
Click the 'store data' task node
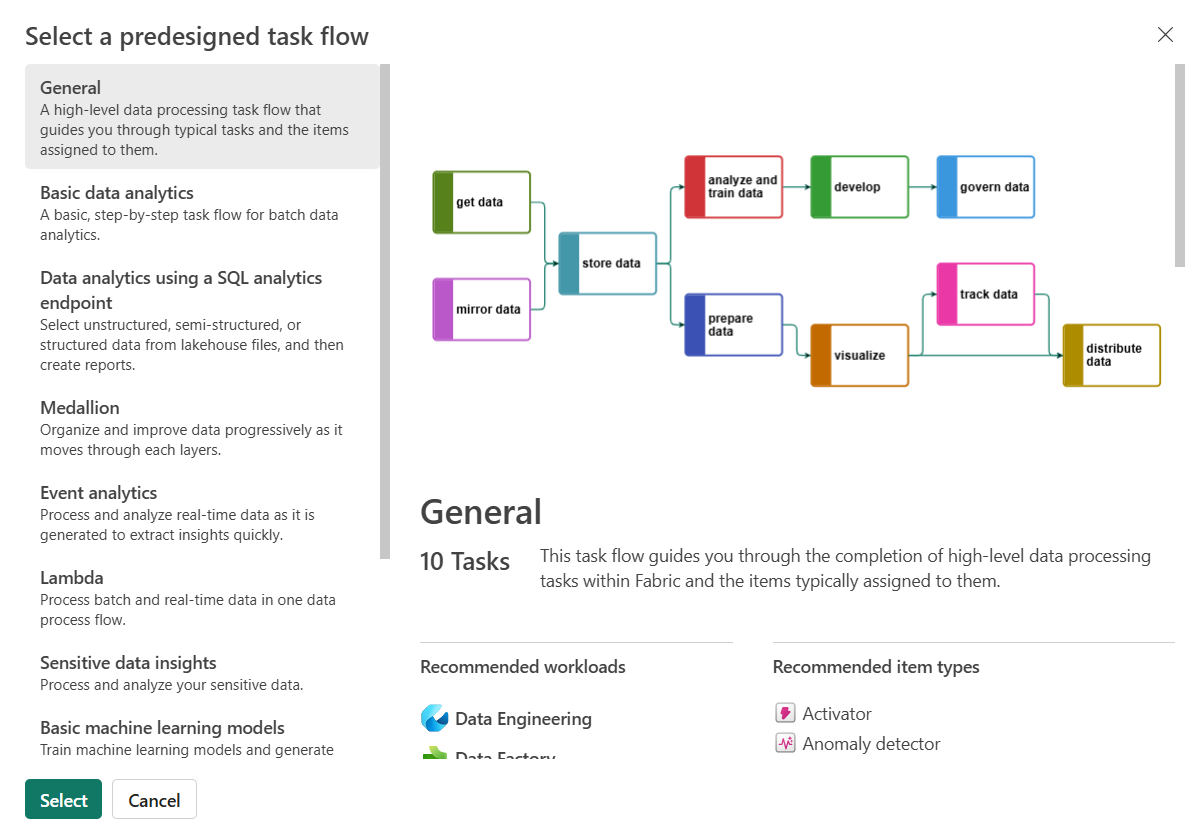tap(607, 263)
